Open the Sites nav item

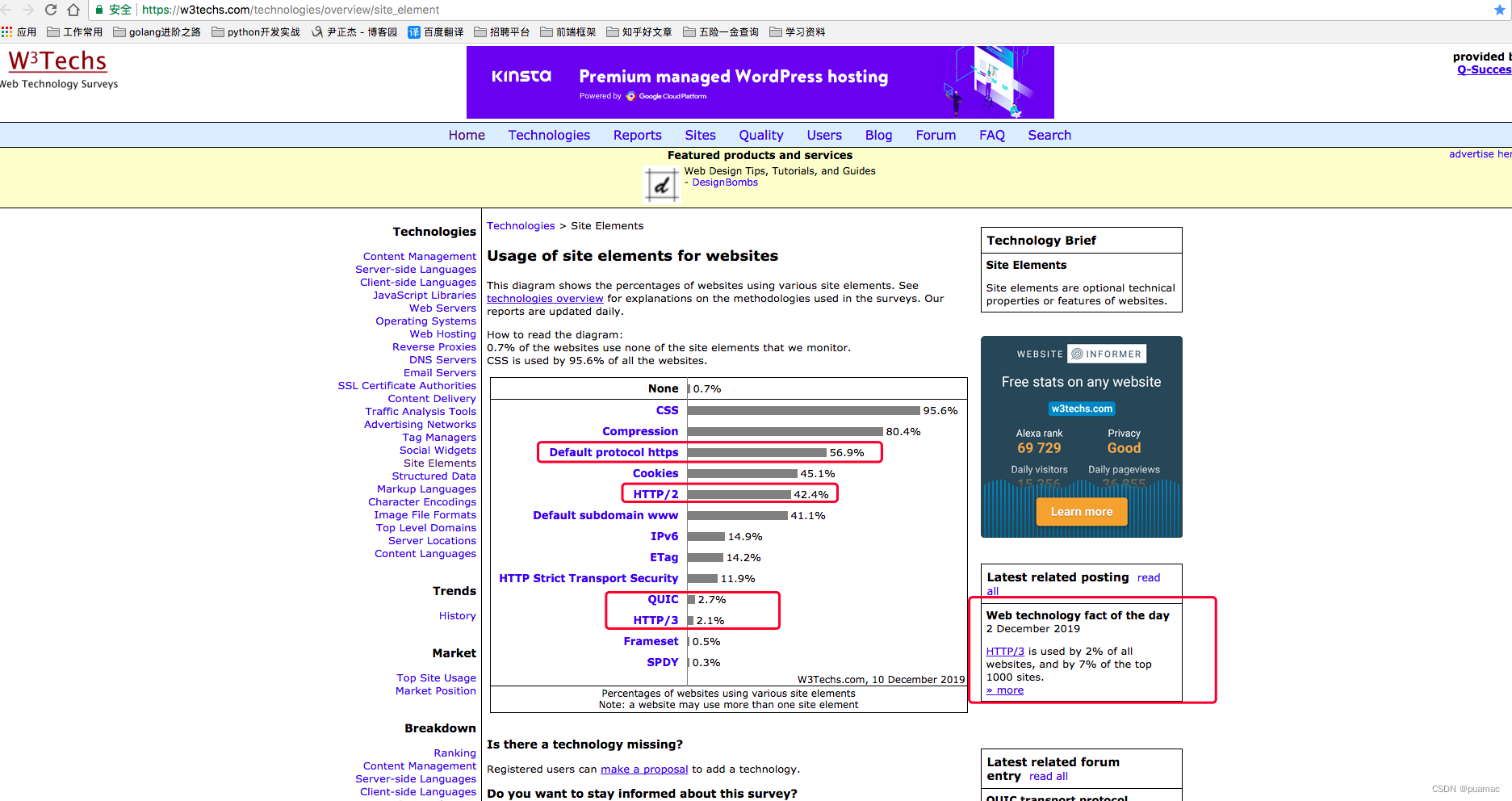(700, 135)
